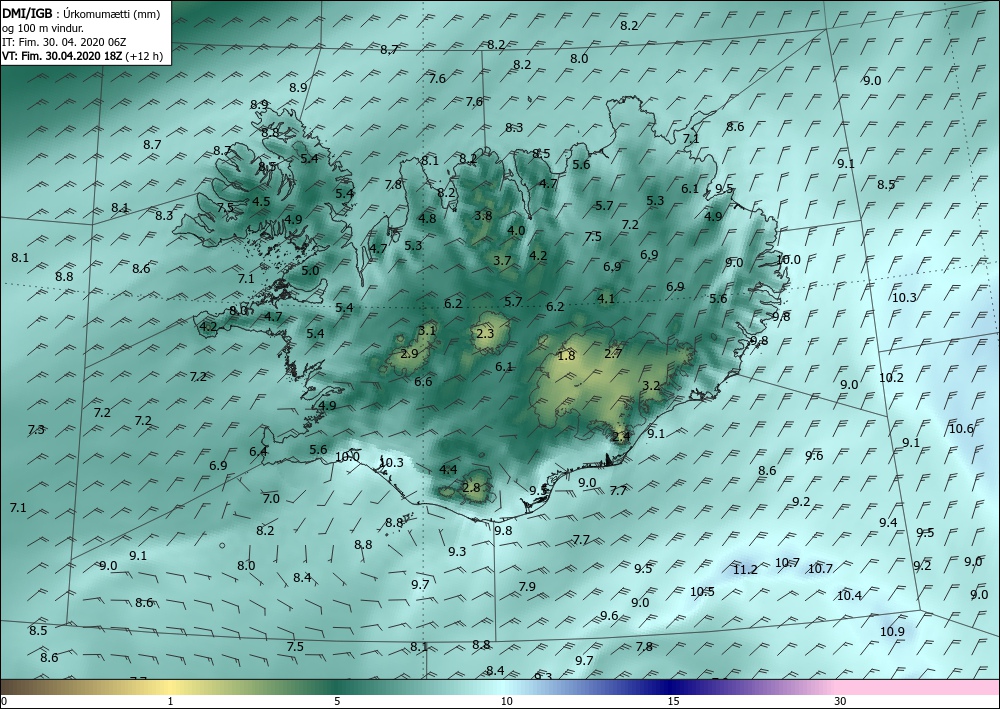This screenshot has width=1000, height=709.
Task: Click the 7.9 value on the map
Action: 527,587
